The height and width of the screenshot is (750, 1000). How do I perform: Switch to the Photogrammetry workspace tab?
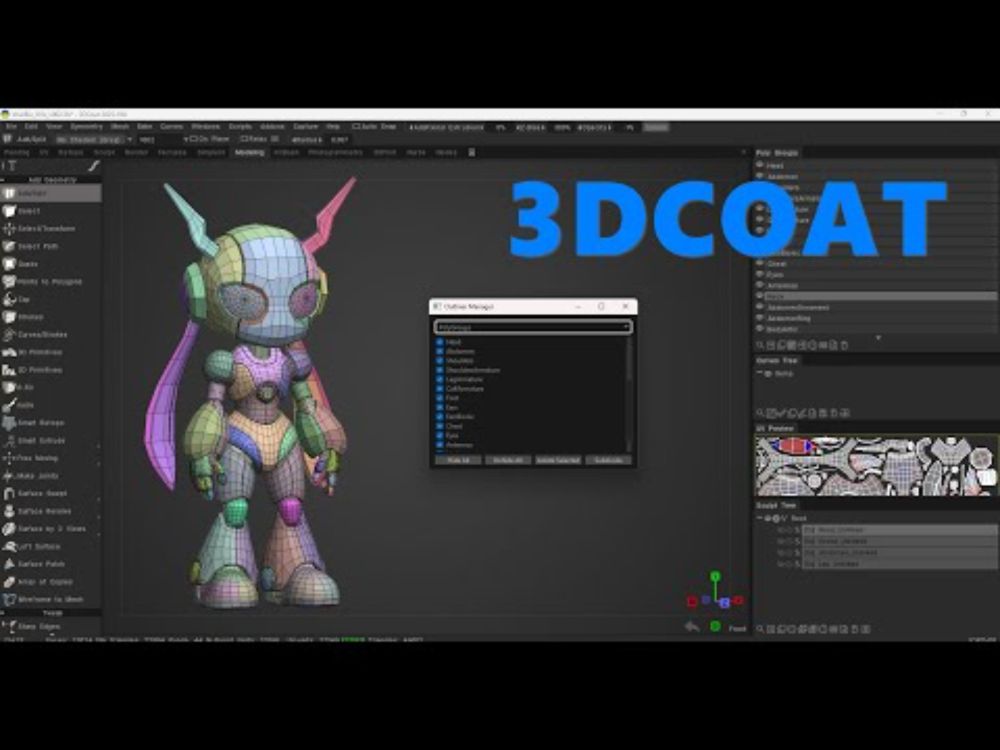tap(335, 152)
